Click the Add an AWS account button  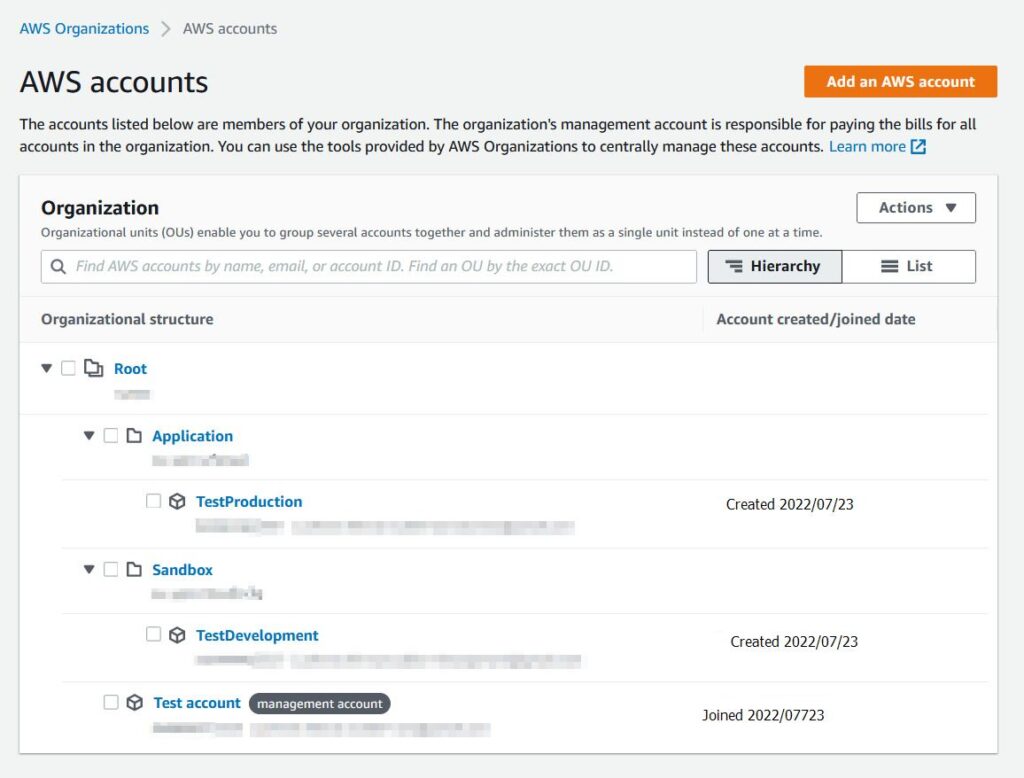(x=900, y=82)
